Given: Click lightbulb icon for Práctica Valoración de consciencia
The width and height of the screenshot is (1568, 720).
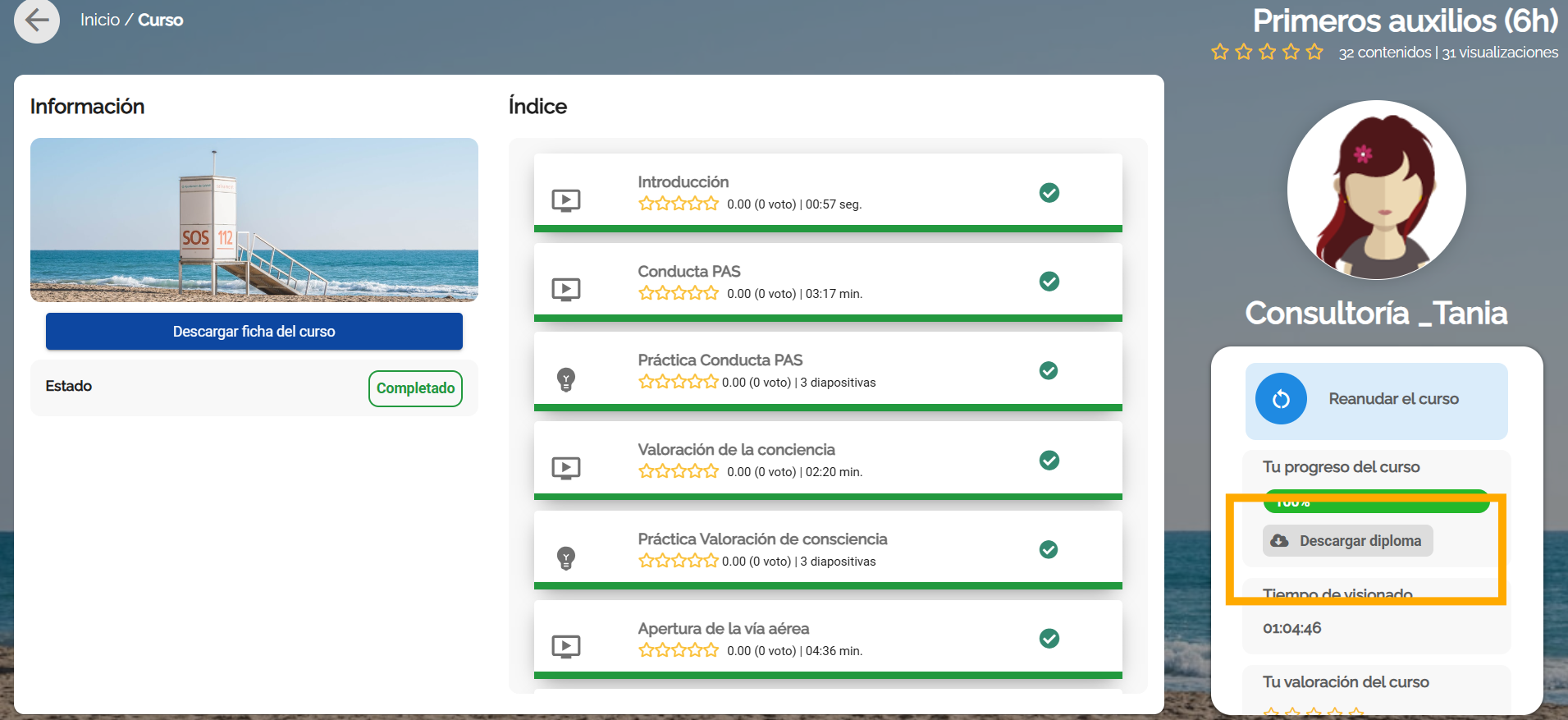Looking at the screenshot, I should (566, 557).
